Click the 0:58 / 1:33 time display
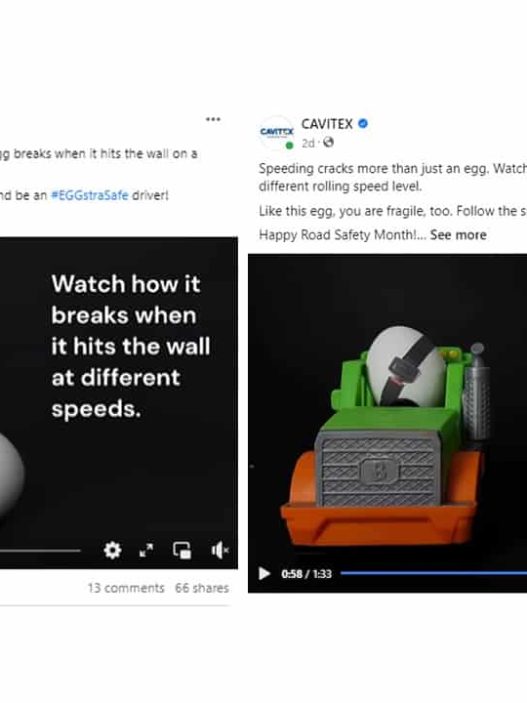Screen dimensions: 527x703 [306, 573]
